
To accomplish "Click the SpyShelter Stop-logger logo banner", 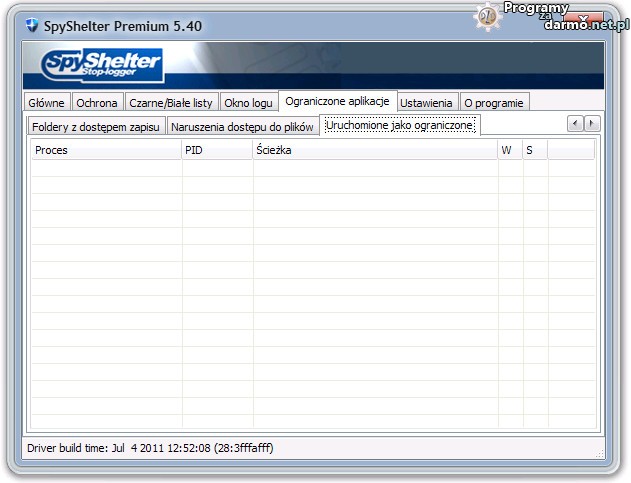I will (x=102, y=66).
